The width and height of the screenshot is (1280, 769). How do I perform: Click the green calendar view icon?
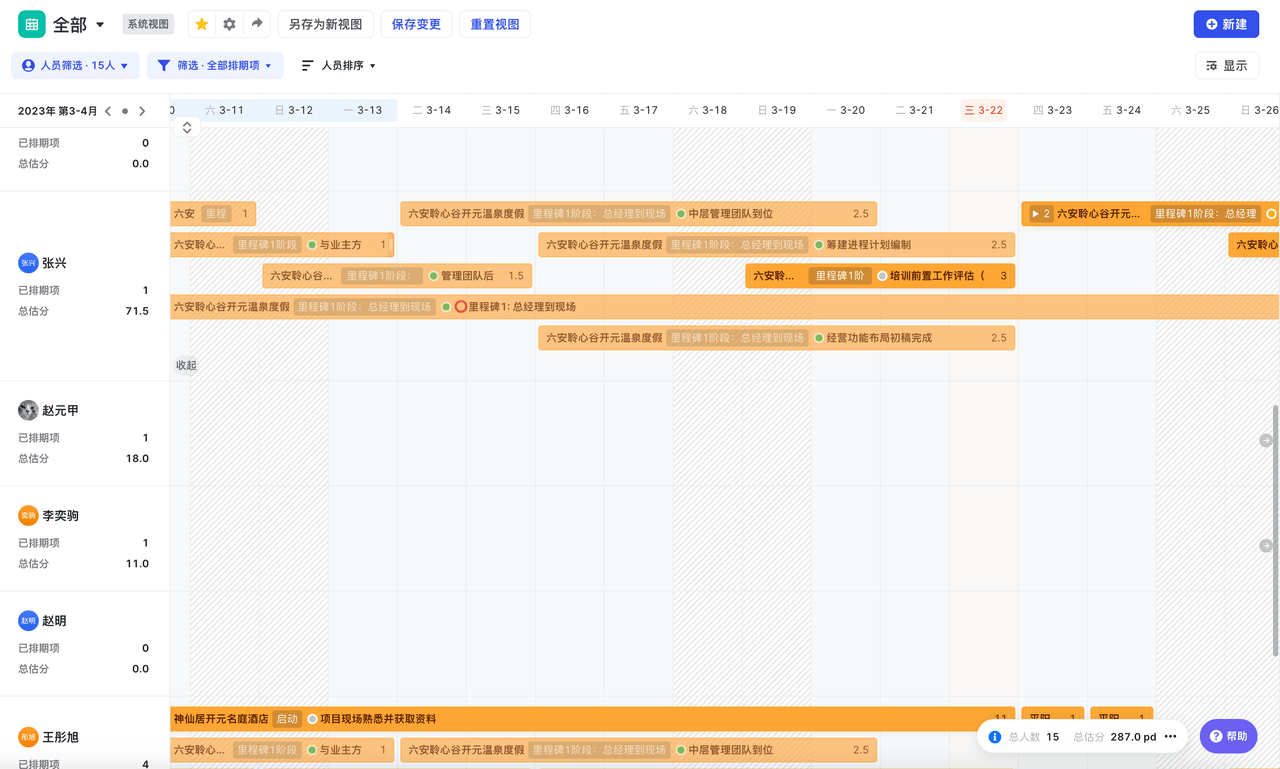tap(31, 24)
